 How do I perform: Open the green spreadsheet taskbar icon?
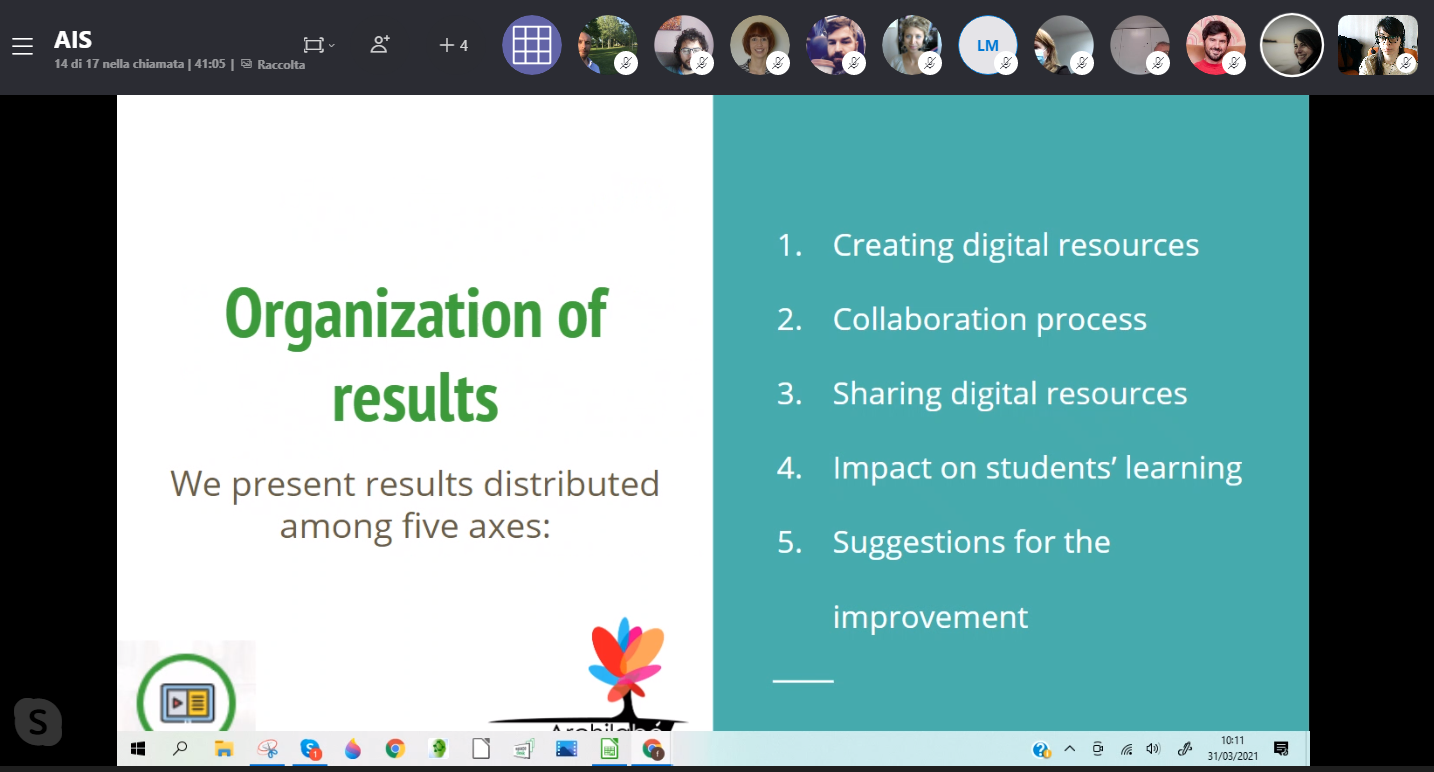coord(609,748)
